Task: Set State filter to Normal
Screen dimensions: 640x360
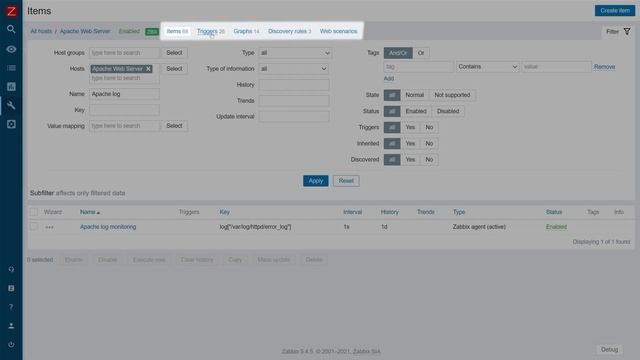Action: tap(414, 95)
